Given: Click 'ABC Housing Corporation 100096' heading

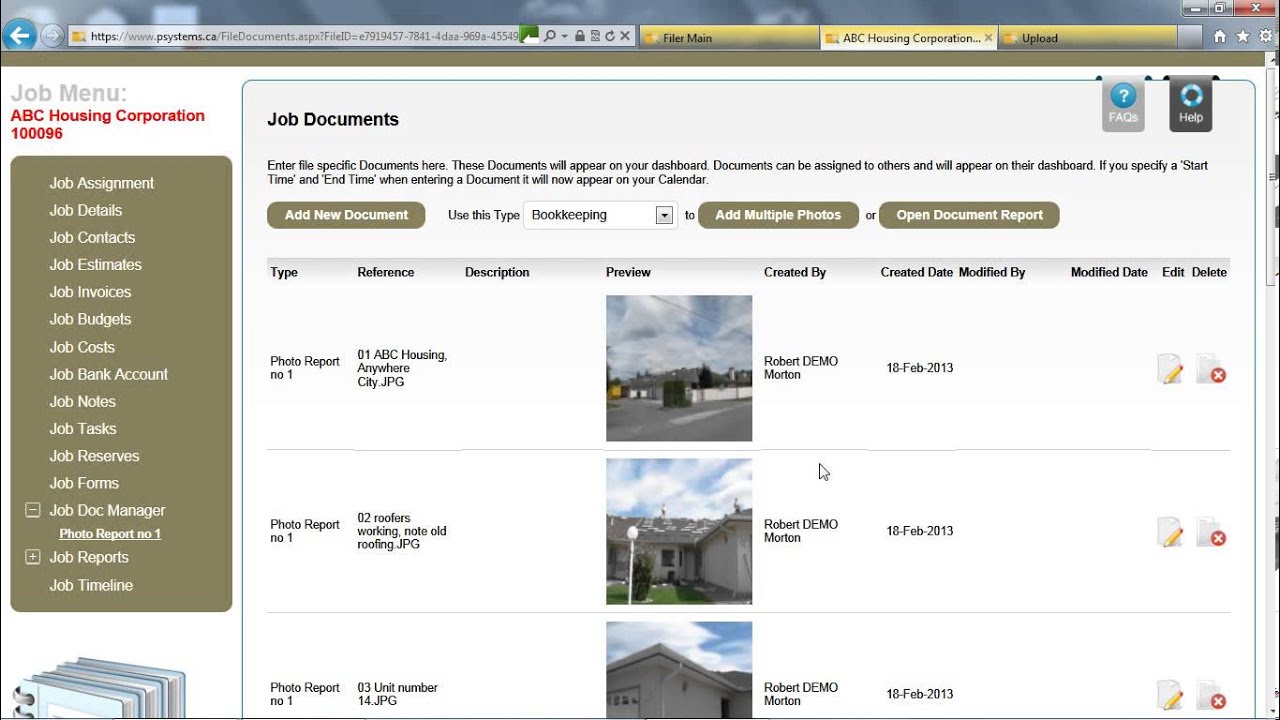Looking at the screenshot, I should (x=108, y=124).
